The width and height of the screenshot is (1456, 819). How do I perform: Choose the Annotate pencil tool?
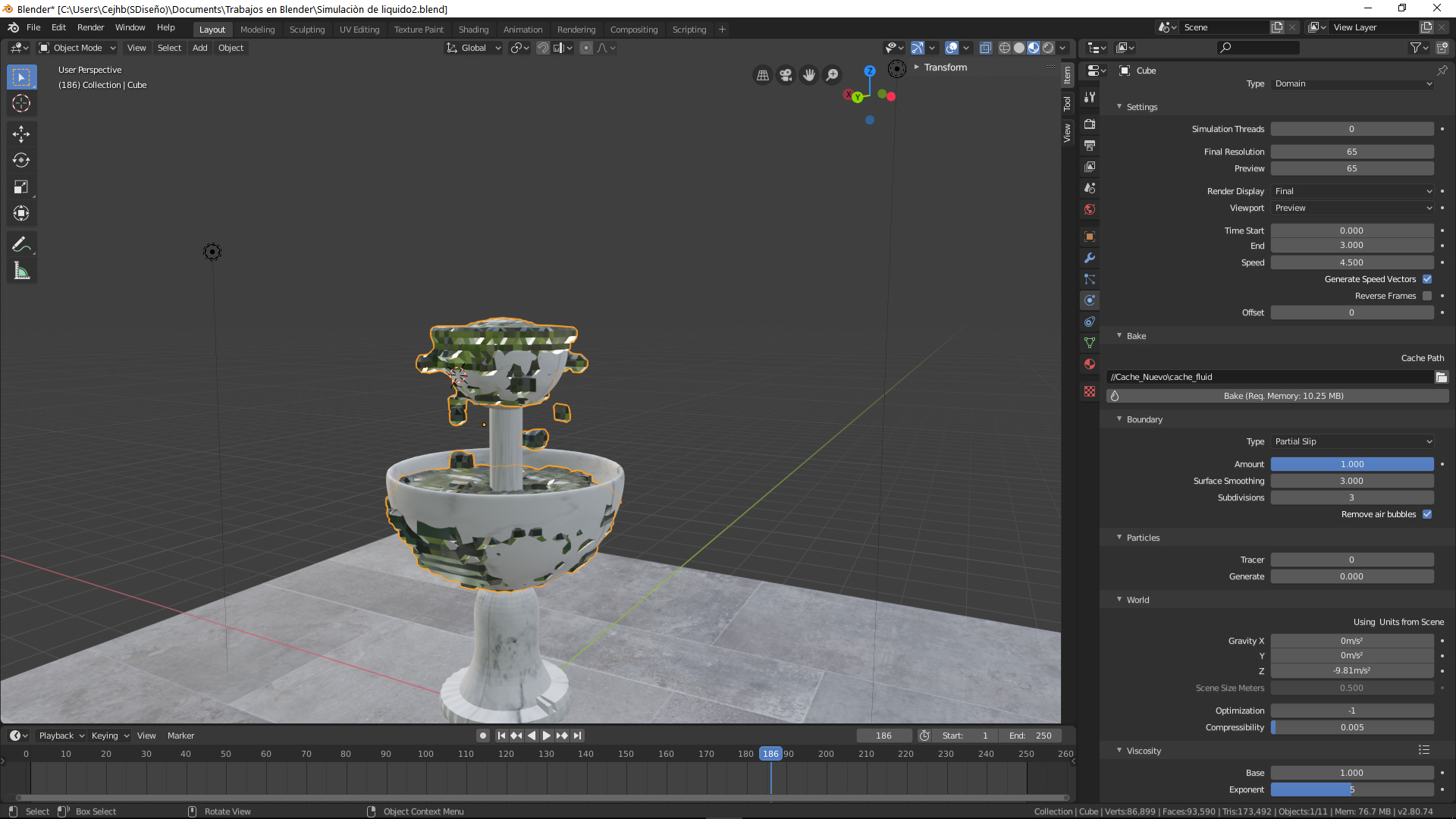pos(21,244)
